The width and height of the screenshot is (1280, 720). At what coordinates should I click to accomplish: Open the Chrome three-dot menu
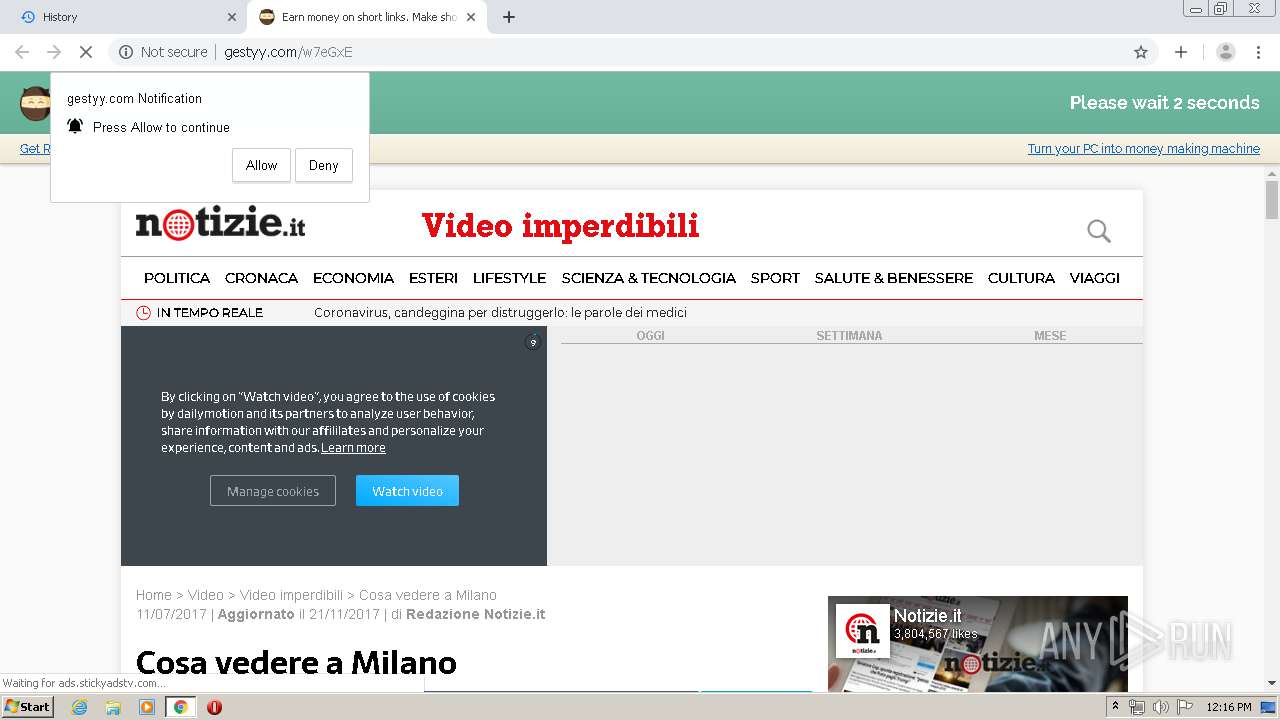1258,52
